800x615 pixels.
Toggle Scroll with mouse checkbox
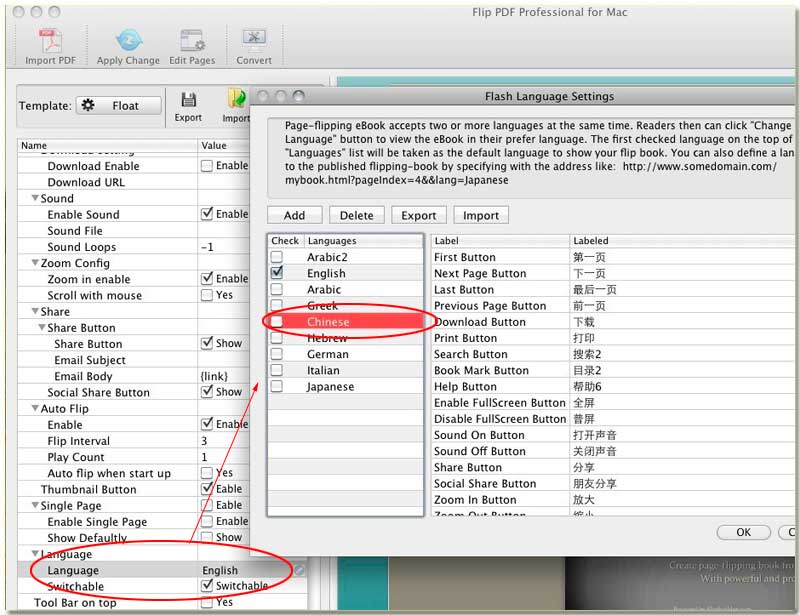coord(207,295)
